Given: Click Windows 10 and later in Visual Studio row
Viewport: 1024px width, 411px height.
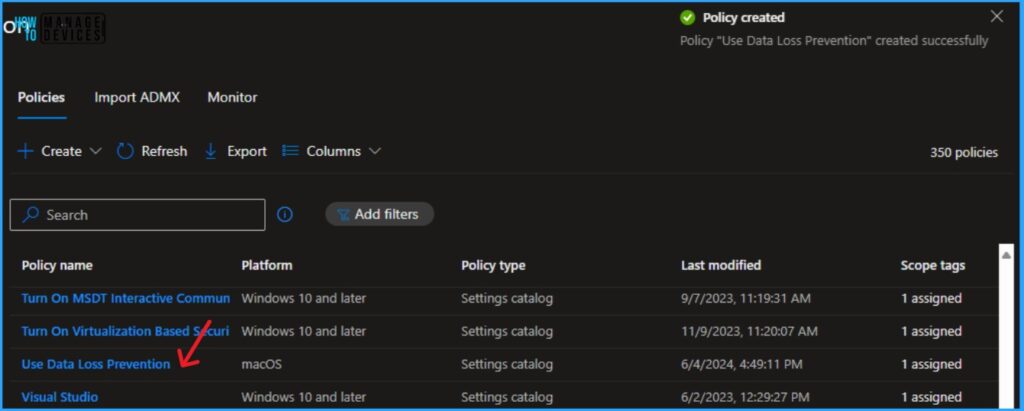Looking at the screenshot, I should point(303,397).
